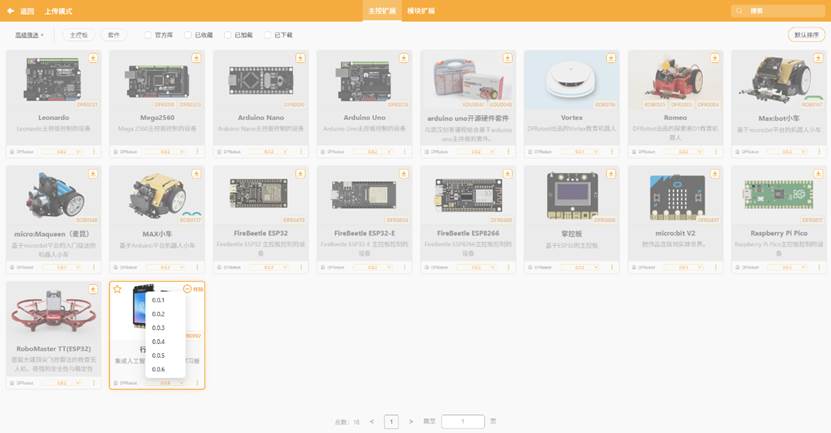This screenshot has height=433, width=831.
Task: Check the 已下载 checkbox filter
Action: point(267,34)
